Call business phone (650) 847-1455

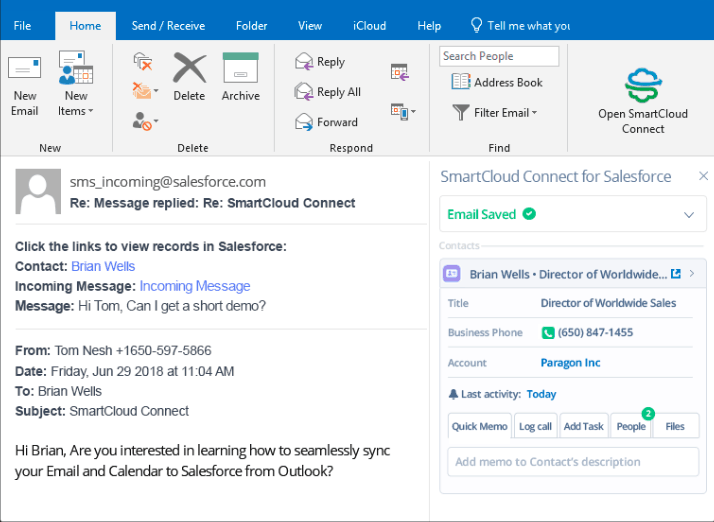595,332
